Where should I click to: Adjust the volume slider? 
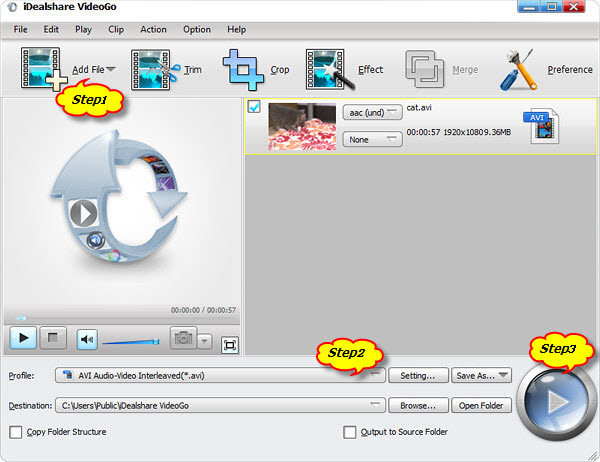click(x=131, y=341)
